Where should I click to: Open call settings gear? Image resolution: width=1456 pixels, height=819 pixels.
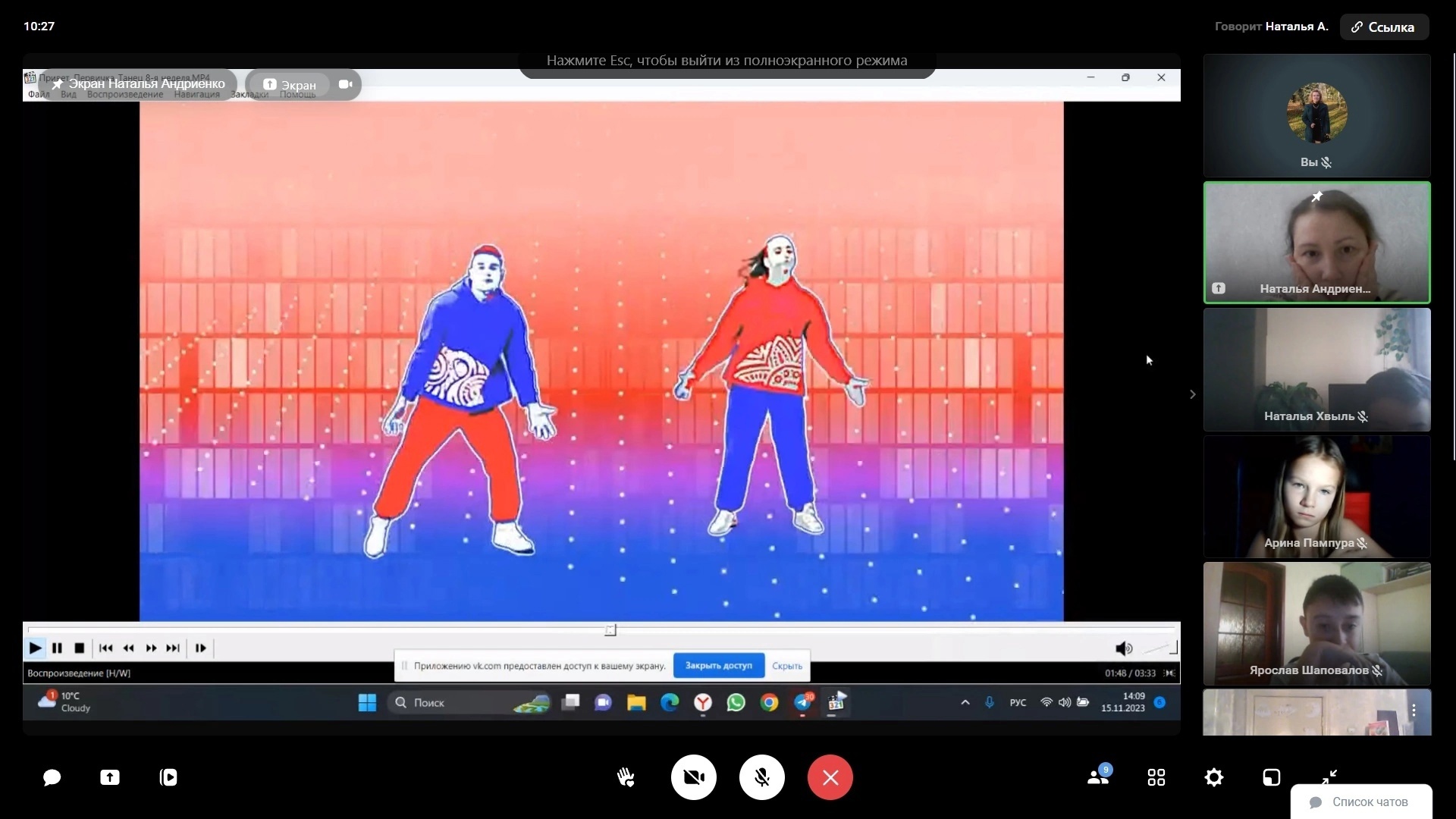[1214, 777]
